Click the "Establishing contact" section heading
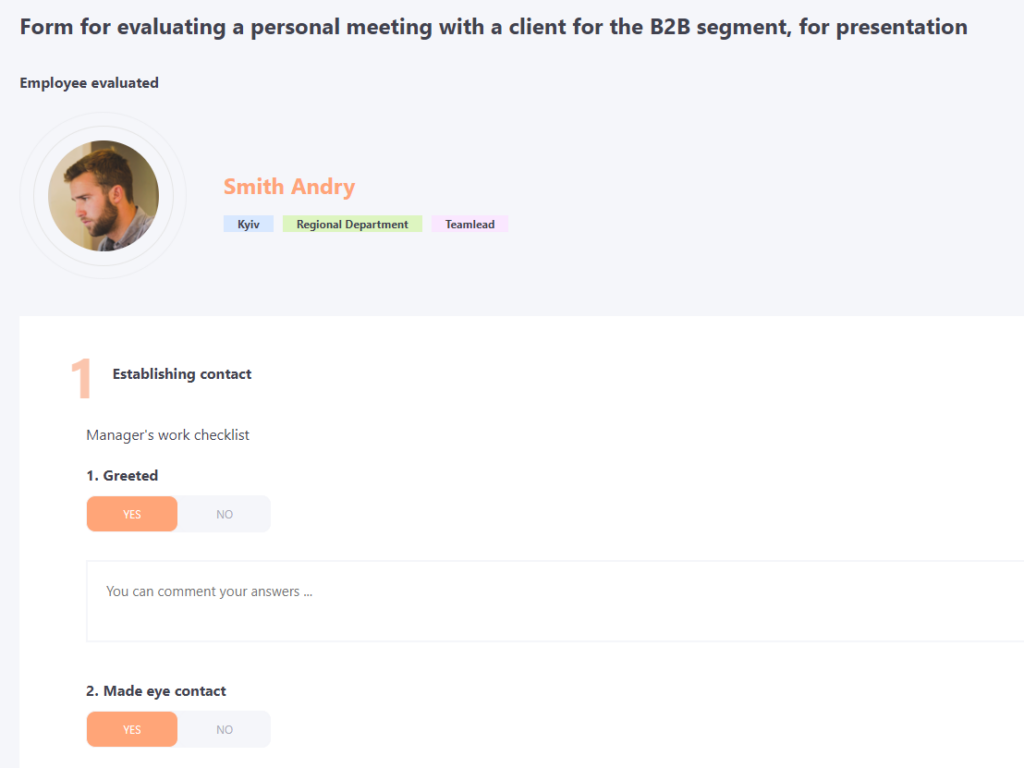Viewport: 1024px width, 768px height. [182, 374]
